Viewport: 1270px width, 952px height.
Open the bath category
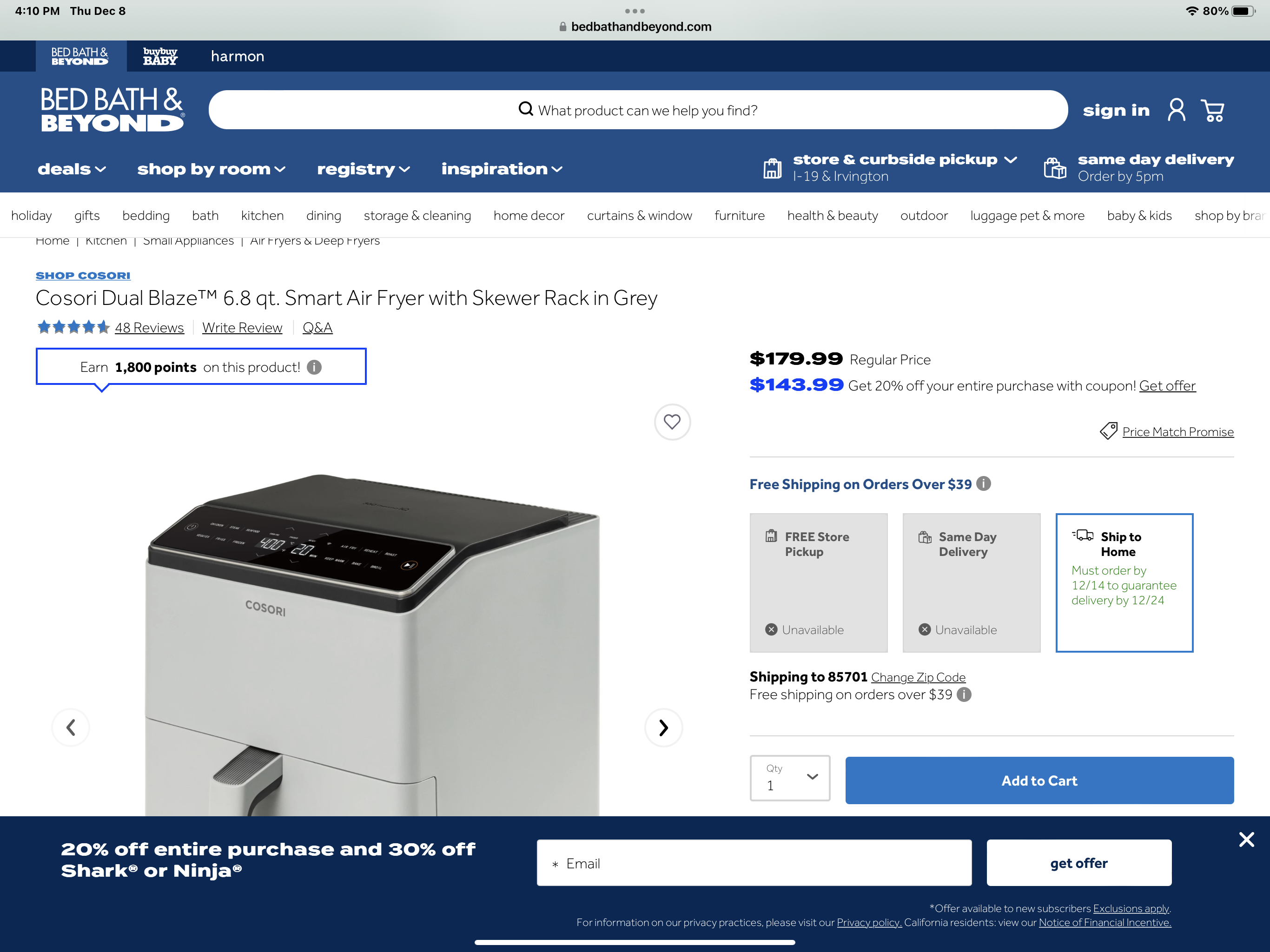tap(205, 215)
